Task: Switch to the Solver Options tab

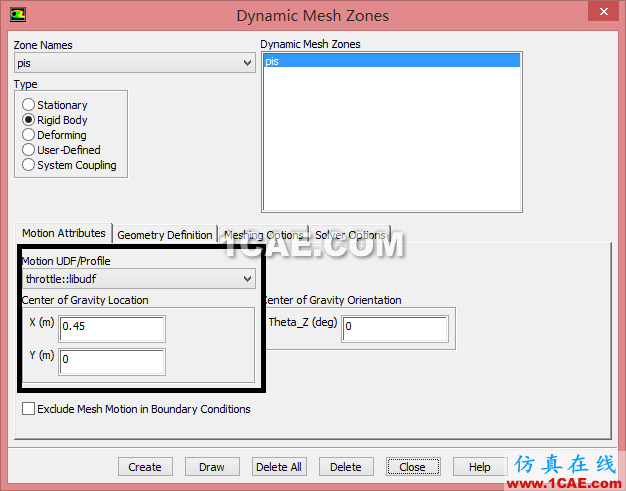Action: 350,235
